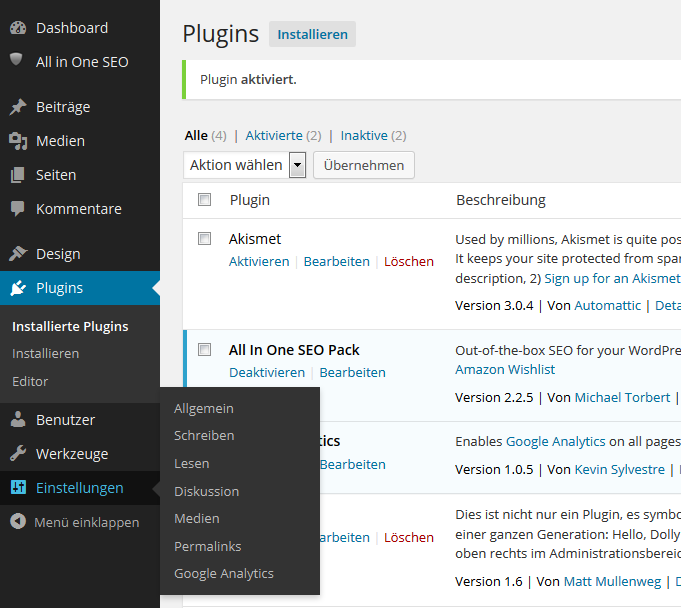This screenshot has width=681, height=608.
Task: Click the Kommentare speech bubble icon
Action: (18, 209)
